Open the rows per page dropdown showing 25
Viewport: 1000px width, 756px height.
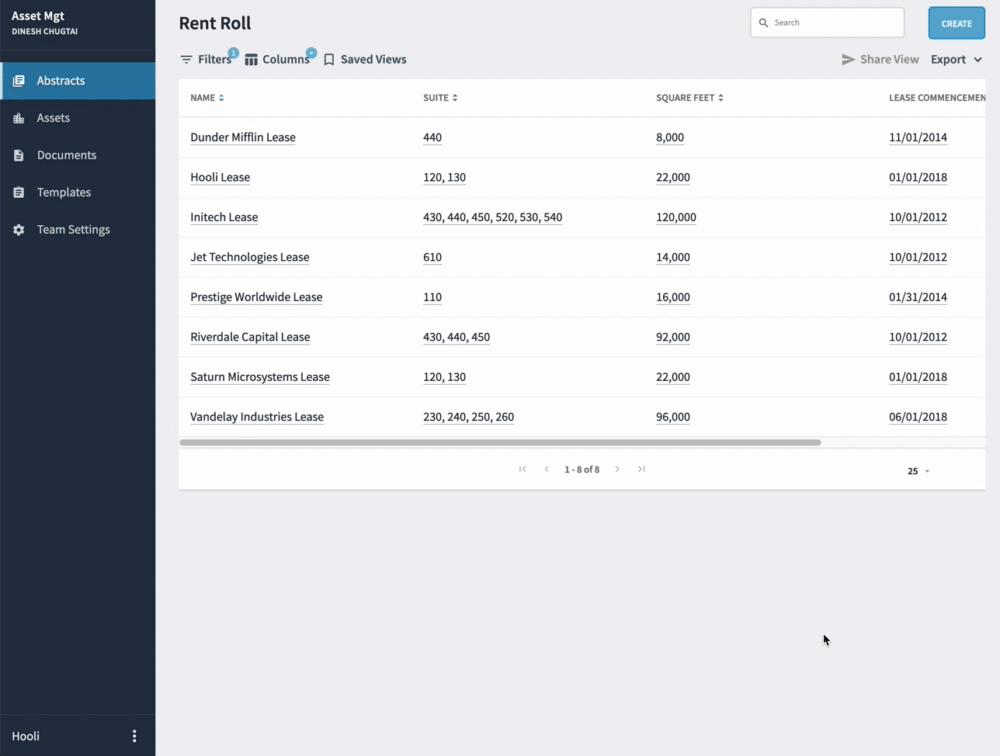click(918, 471)
